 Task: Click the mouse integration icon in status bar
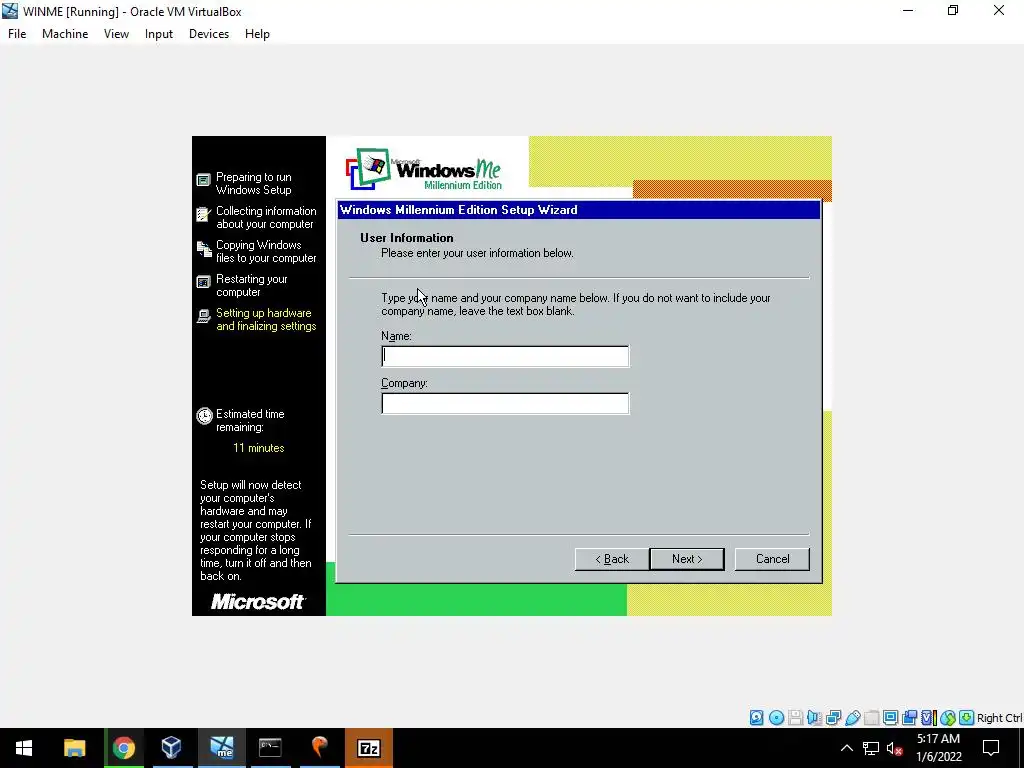coord(948,718)
